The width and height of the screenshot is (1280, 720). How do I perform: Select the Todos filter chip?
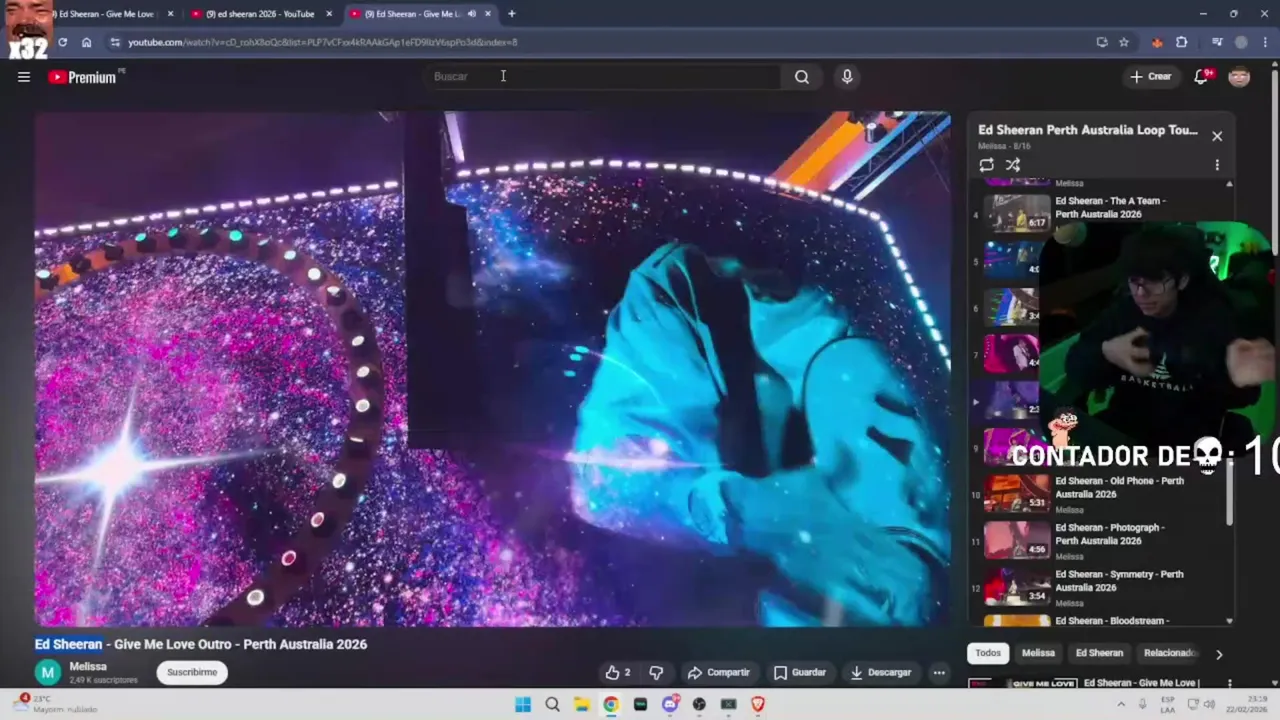click(x=988, y=653)
